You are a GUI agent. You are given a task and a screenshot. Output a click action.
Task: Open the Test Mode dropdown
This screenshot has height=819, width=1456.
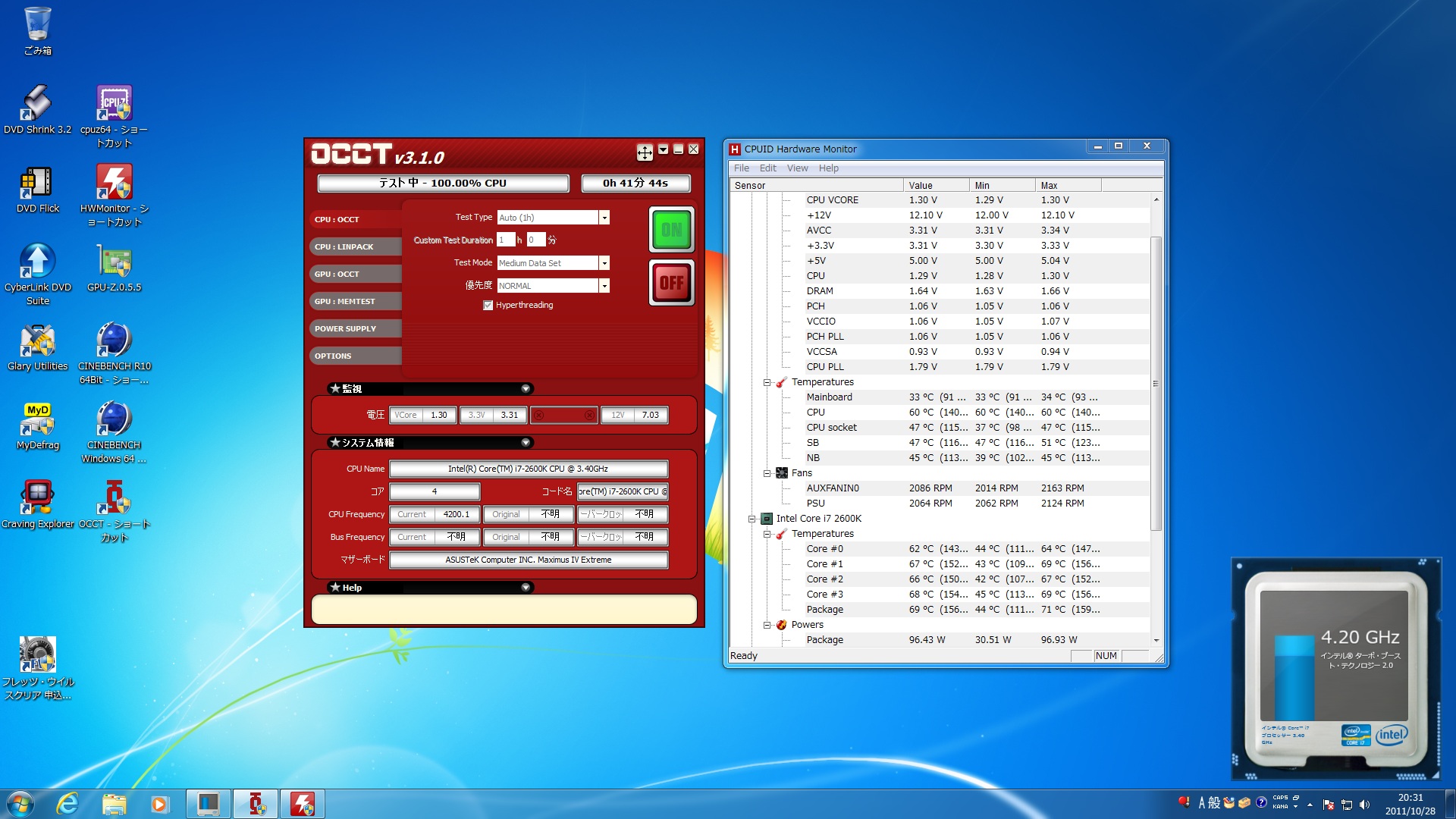(x=604, y=263)
